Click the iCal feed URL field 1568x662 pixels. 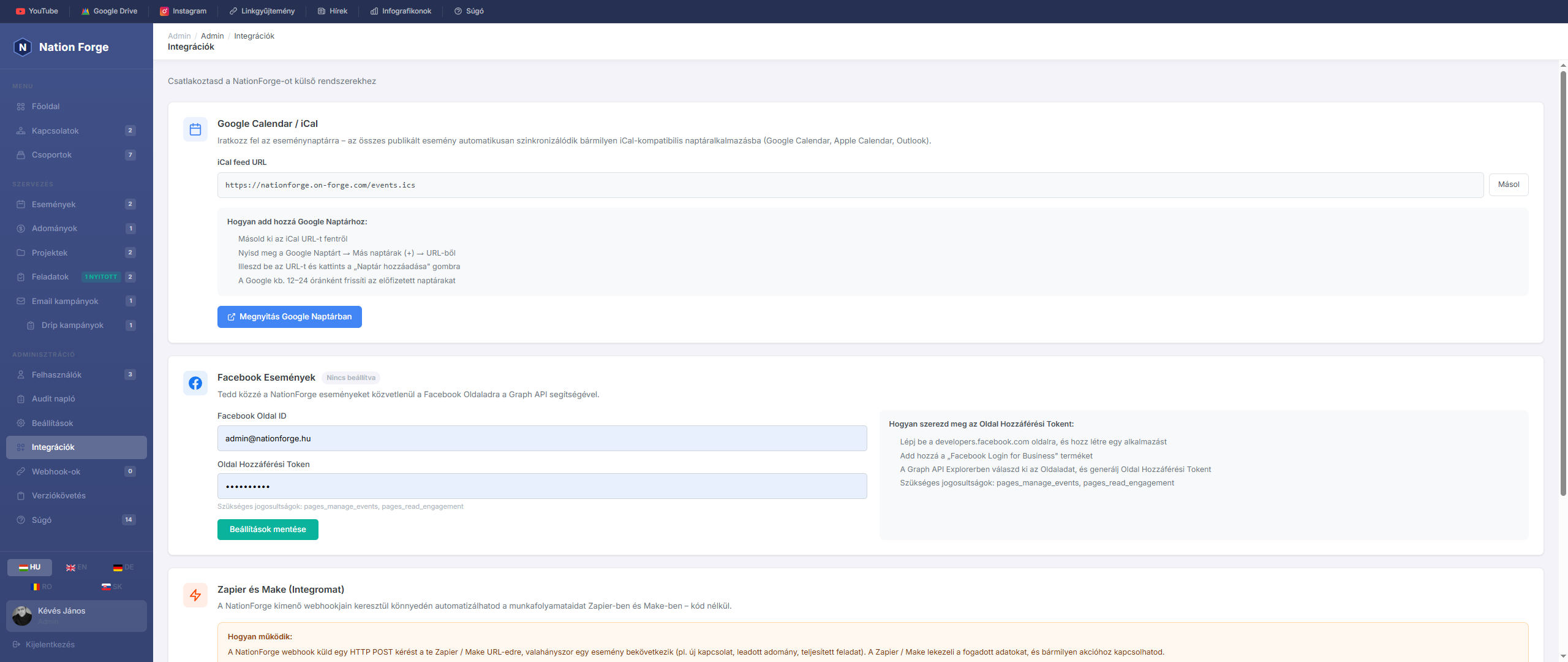850,185
